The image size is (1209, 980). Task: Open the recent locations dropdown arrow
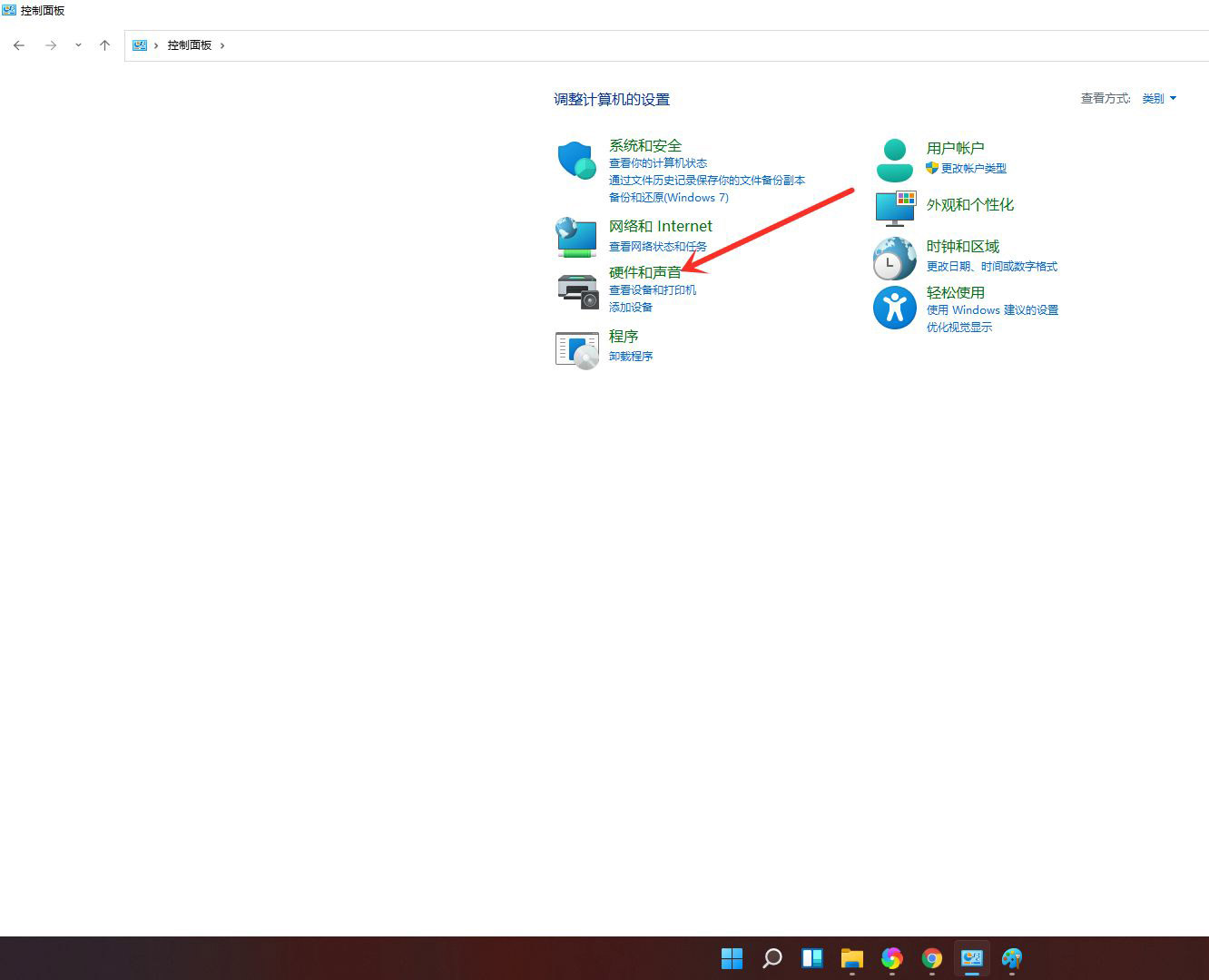coord(78,45)
